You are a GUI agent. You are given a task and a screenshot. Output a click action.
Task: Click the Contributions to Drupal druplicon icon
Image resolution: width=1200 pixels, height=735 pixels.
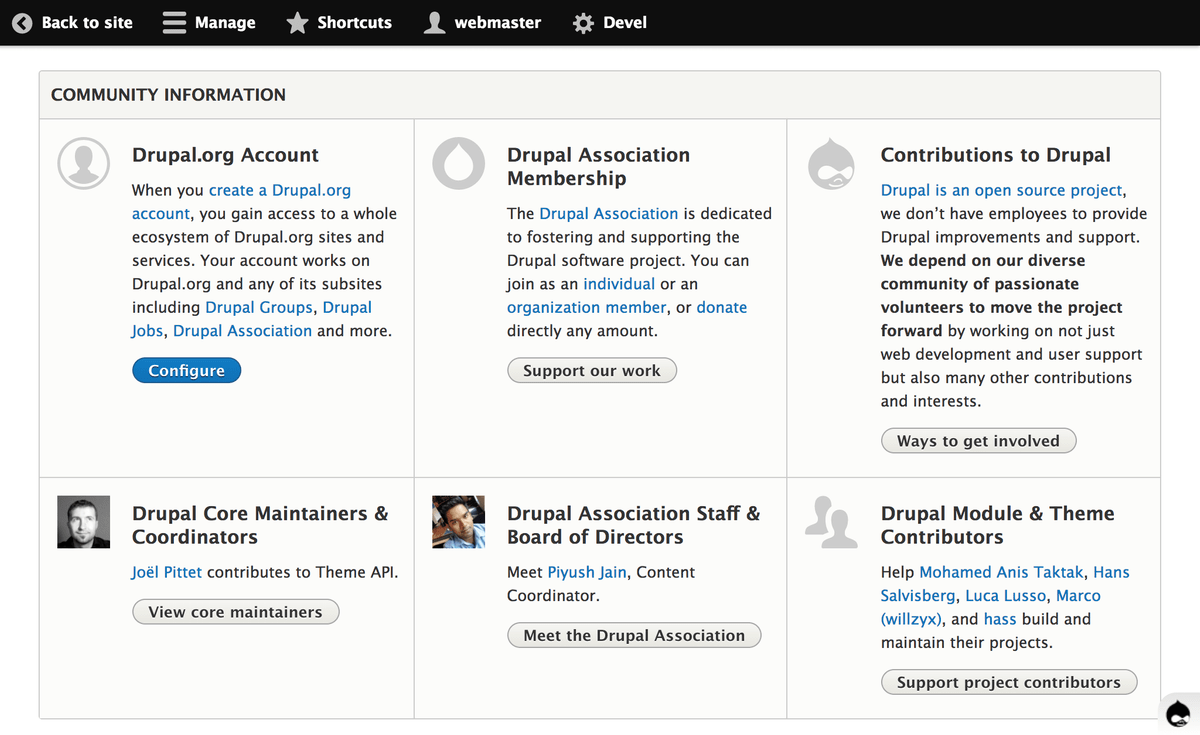[x=832, y=164]
